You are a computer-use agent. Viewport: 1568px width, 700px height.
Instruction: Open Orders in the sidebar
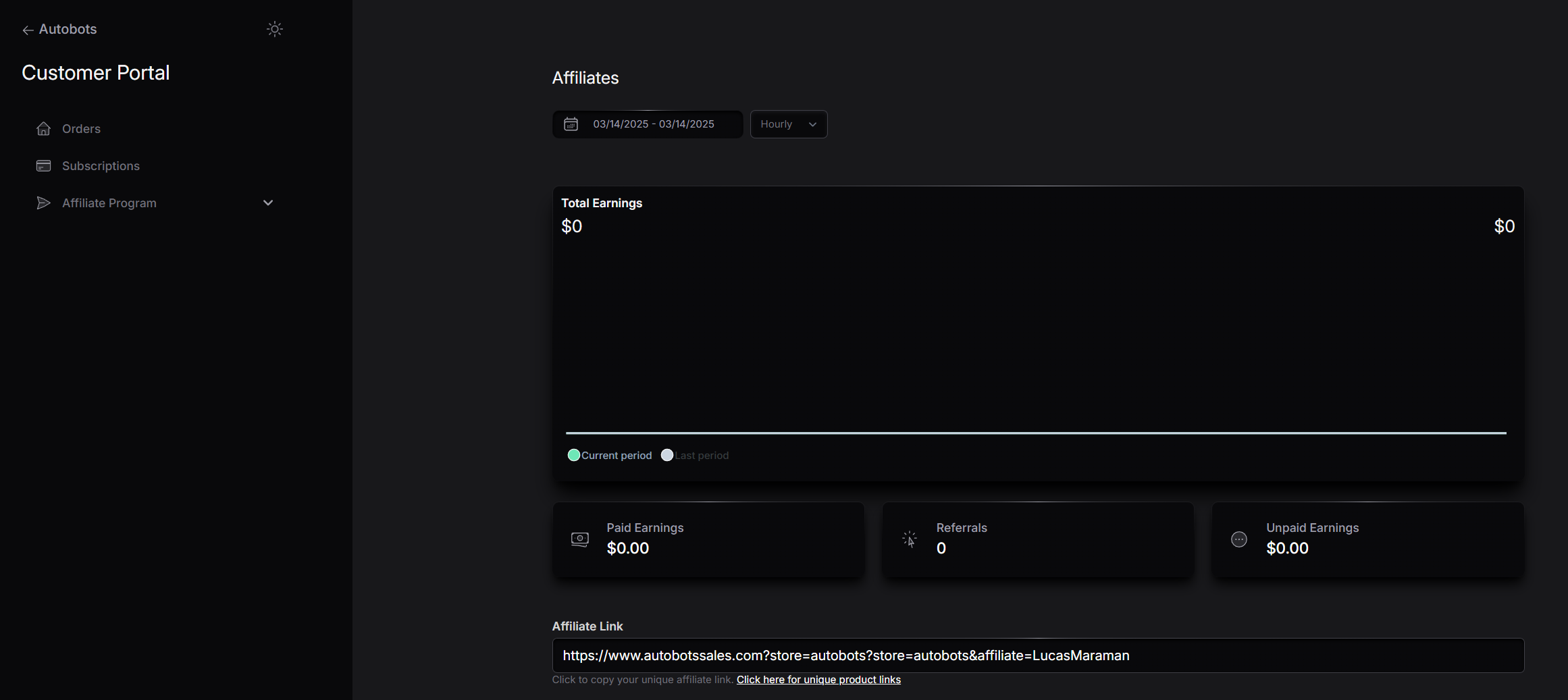[81, 129]
